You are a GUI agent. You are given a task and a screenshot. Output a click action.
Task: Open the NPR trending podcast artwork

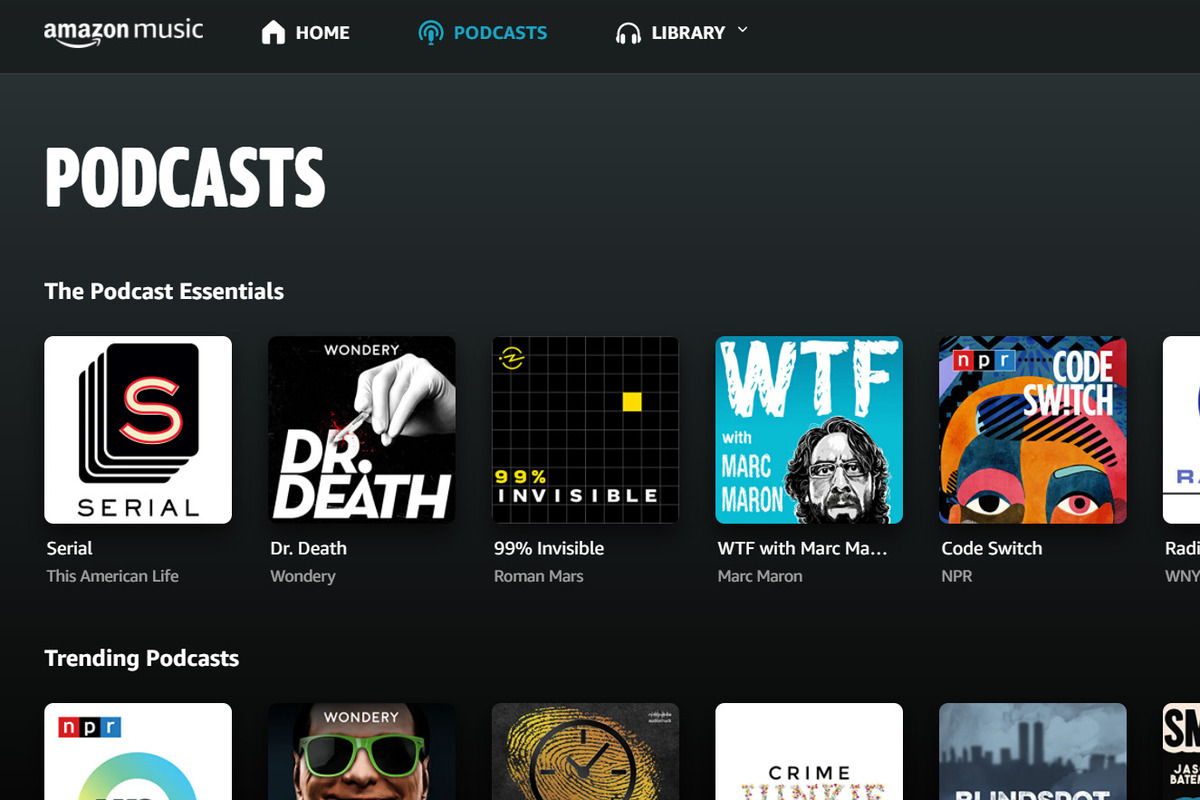(138, 751)
